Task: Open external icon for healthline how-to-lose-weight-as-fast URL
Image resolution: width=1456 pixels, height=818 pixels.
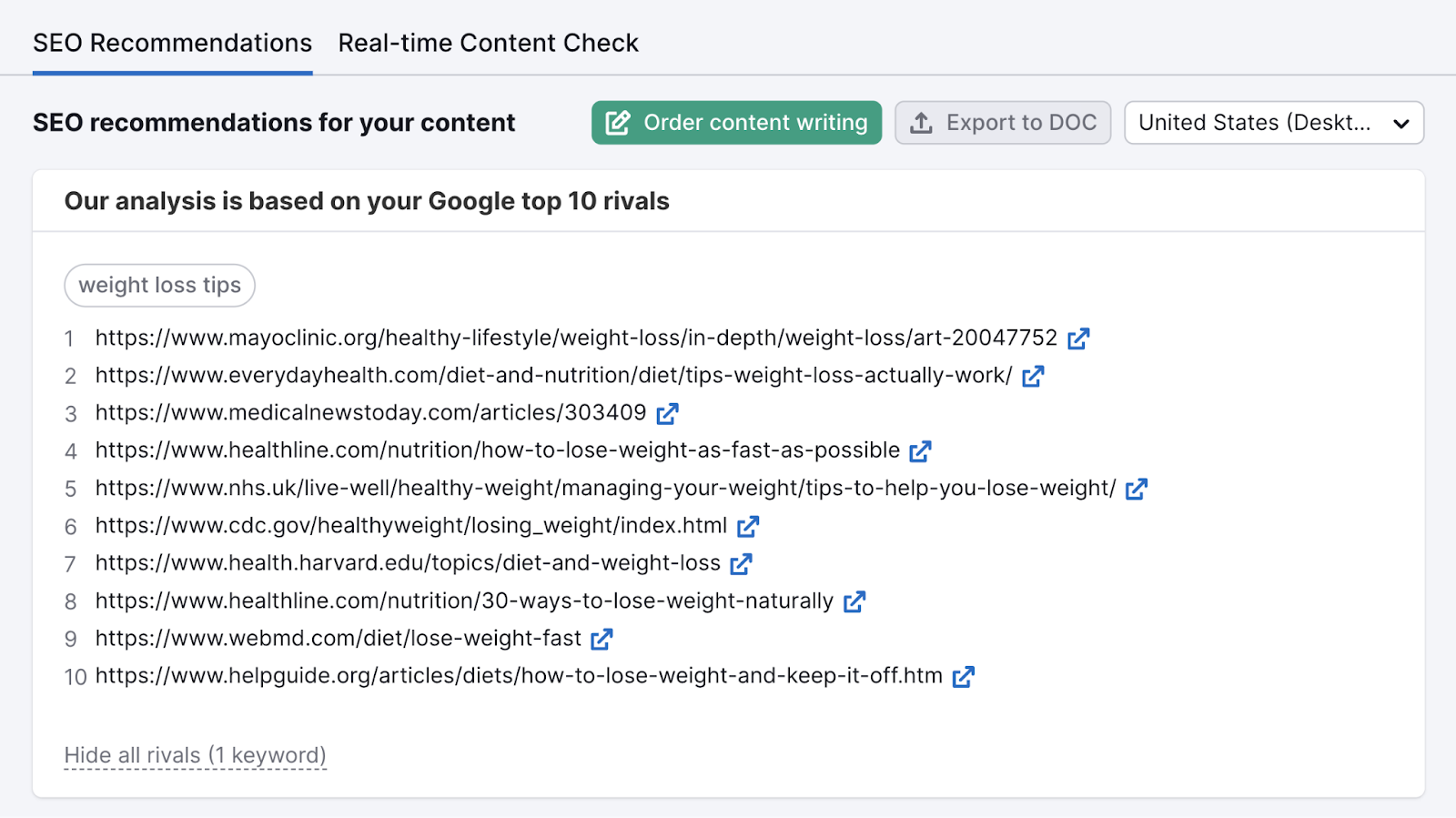Action: pyautogui.click(x=920, y=451)
